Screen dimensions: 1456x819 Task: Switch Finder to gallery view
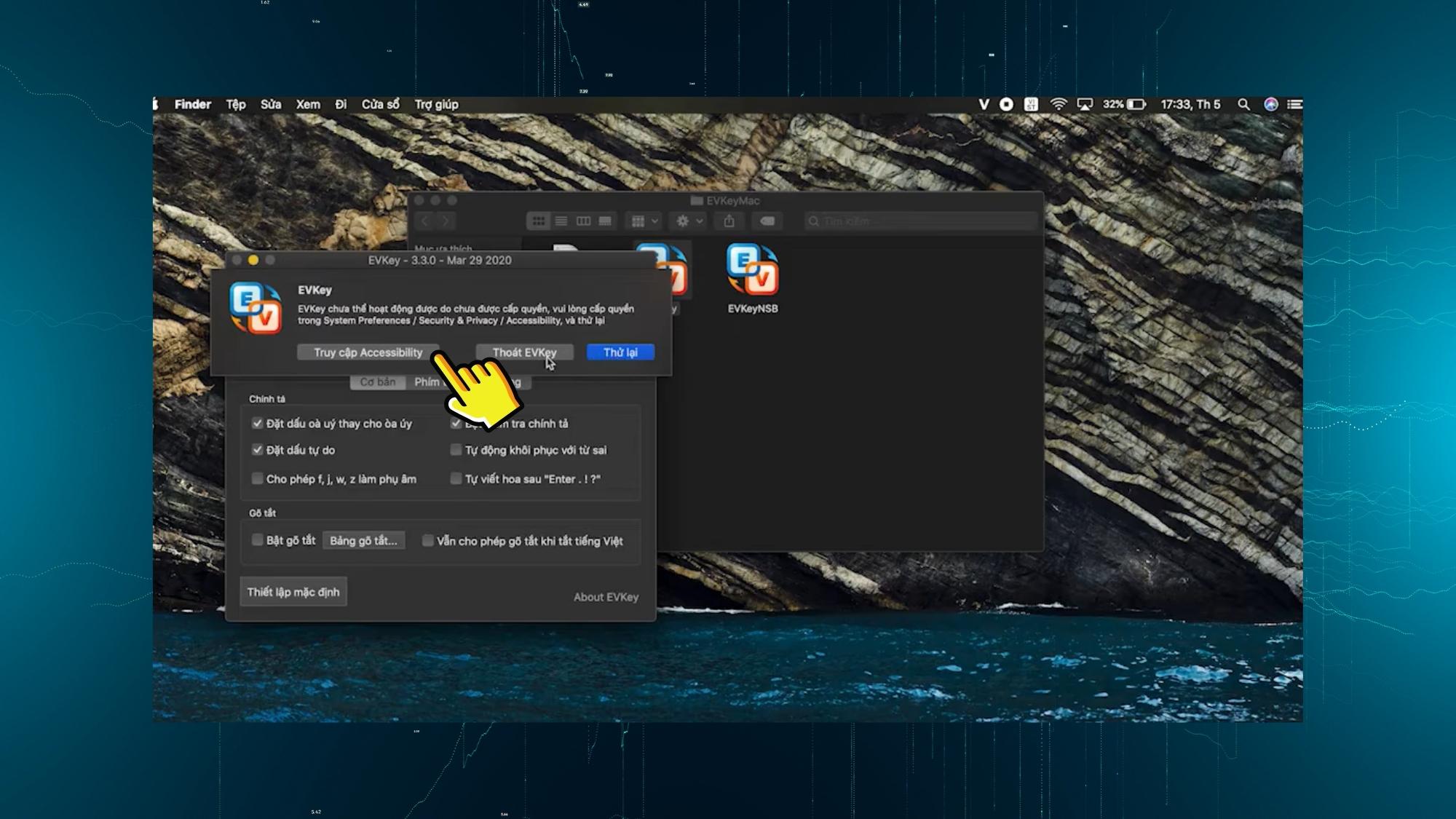(604, 221)
